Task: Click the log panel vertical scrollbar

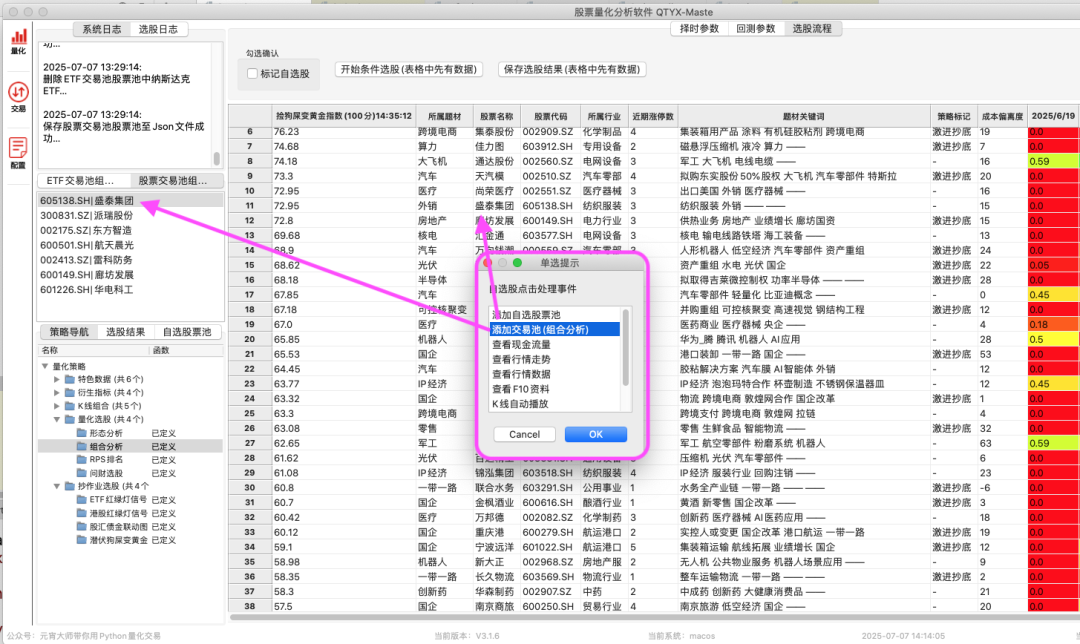Action: [x=216, y=158]
